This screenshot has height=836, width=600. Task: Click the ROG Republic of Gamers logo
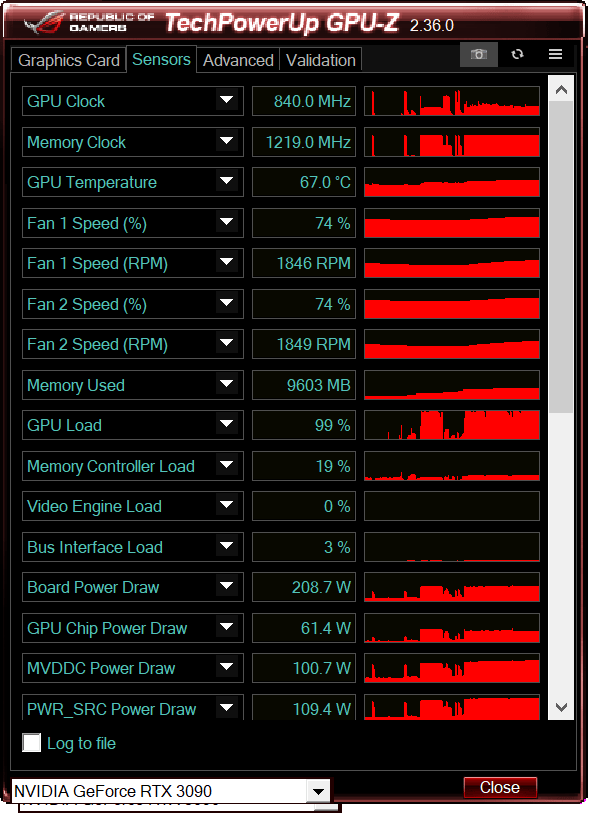pos(89,22)
